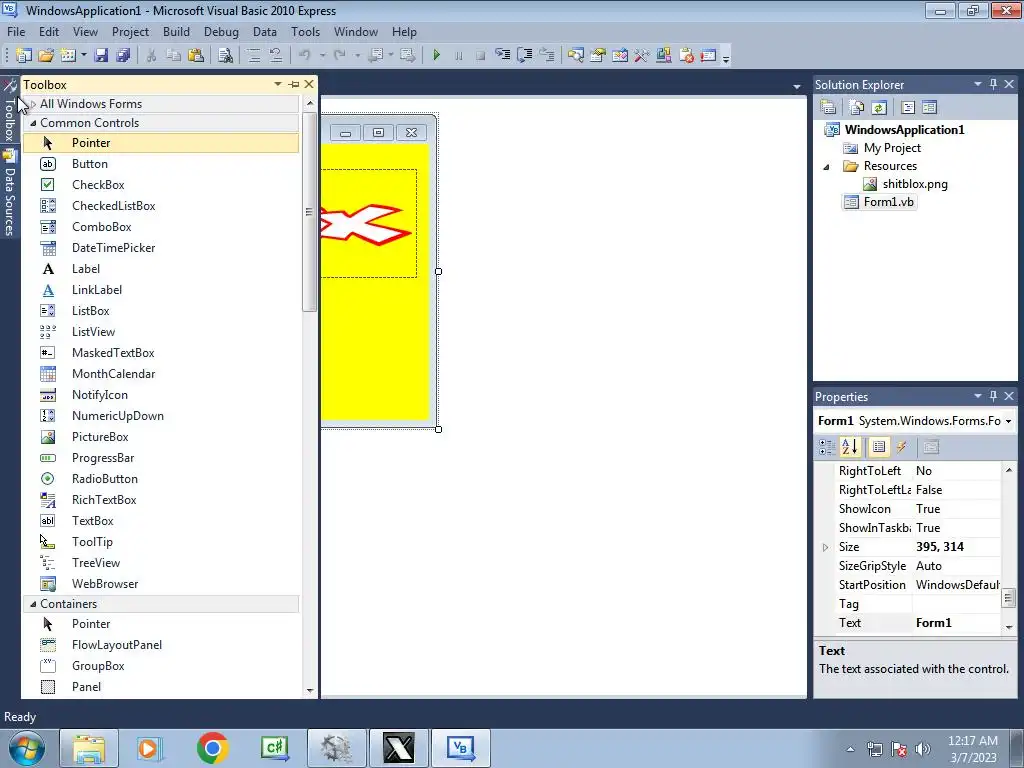Click the Step Into toolbar icon
The width and height of the screenshot is (1024, 768).
tap(503, 56)
